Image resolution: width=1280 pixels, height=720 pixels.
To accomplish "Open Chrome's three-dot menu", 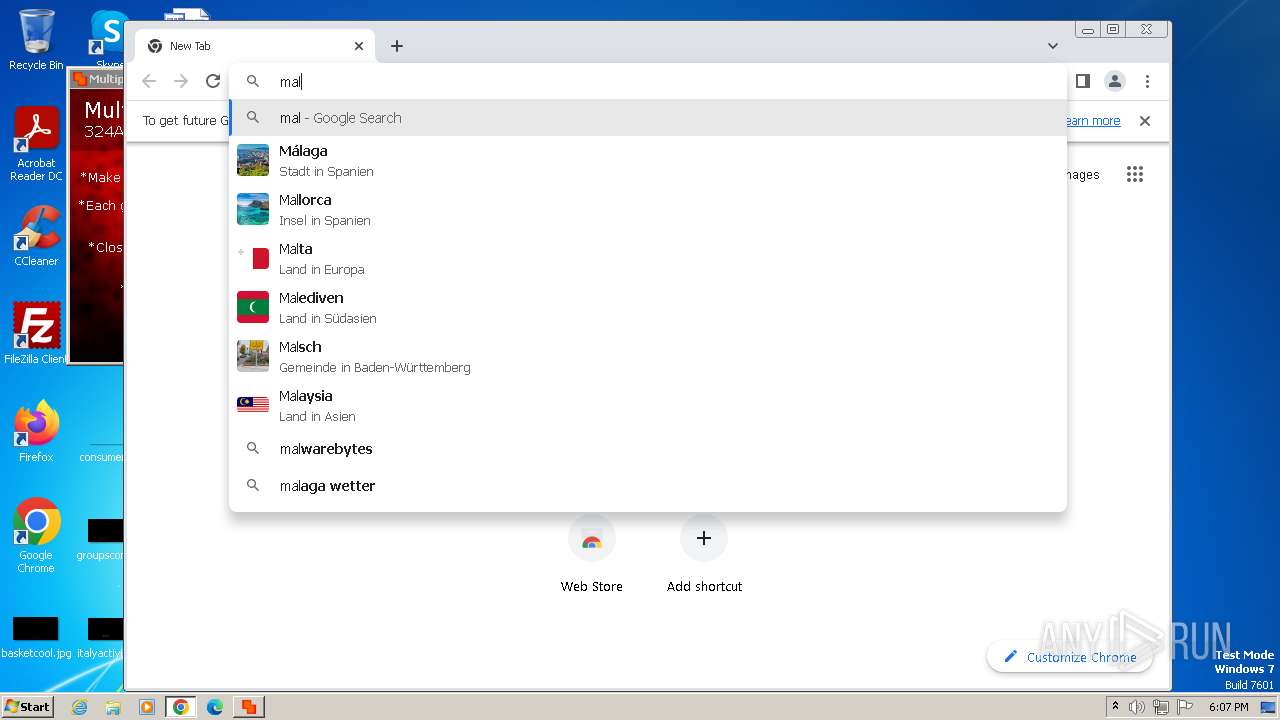I will click(1147, 81).
